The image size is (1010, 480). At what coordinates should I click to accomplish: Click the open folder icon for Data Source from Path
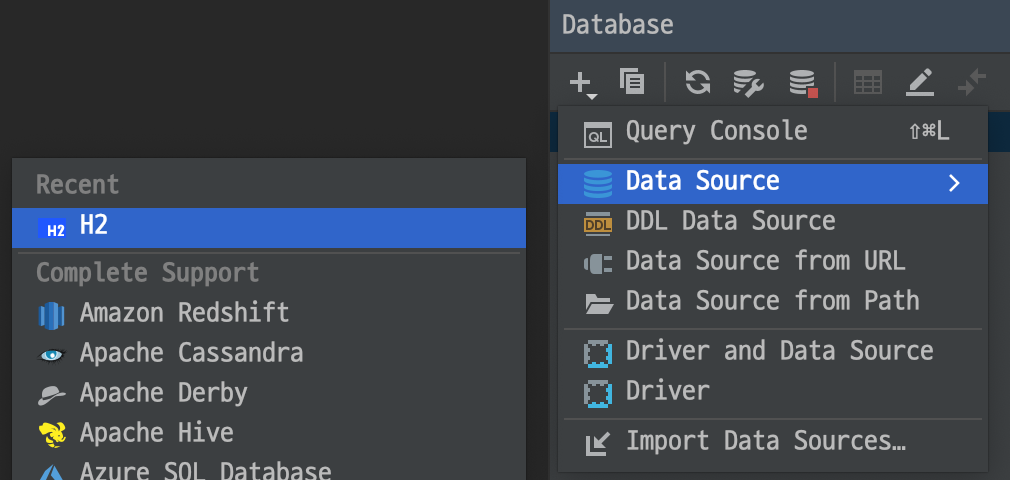[599, 303]
